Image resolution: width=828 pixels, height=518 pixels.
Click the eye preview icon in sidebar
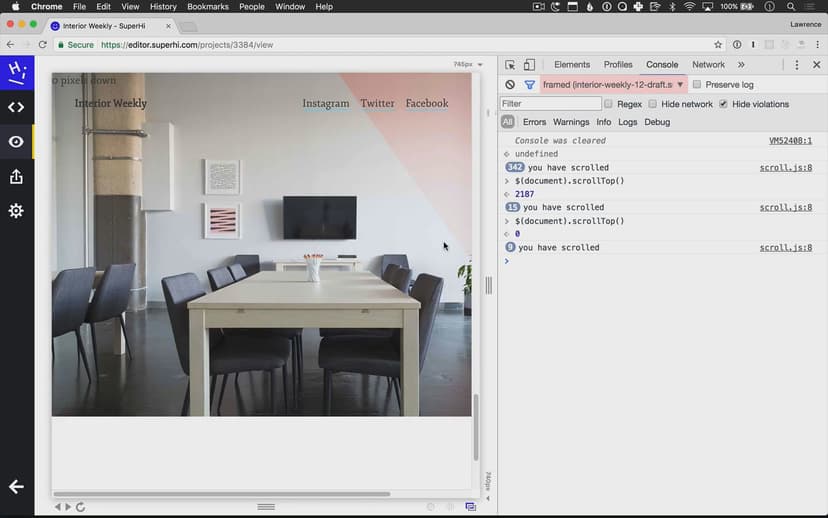point(16,142)
